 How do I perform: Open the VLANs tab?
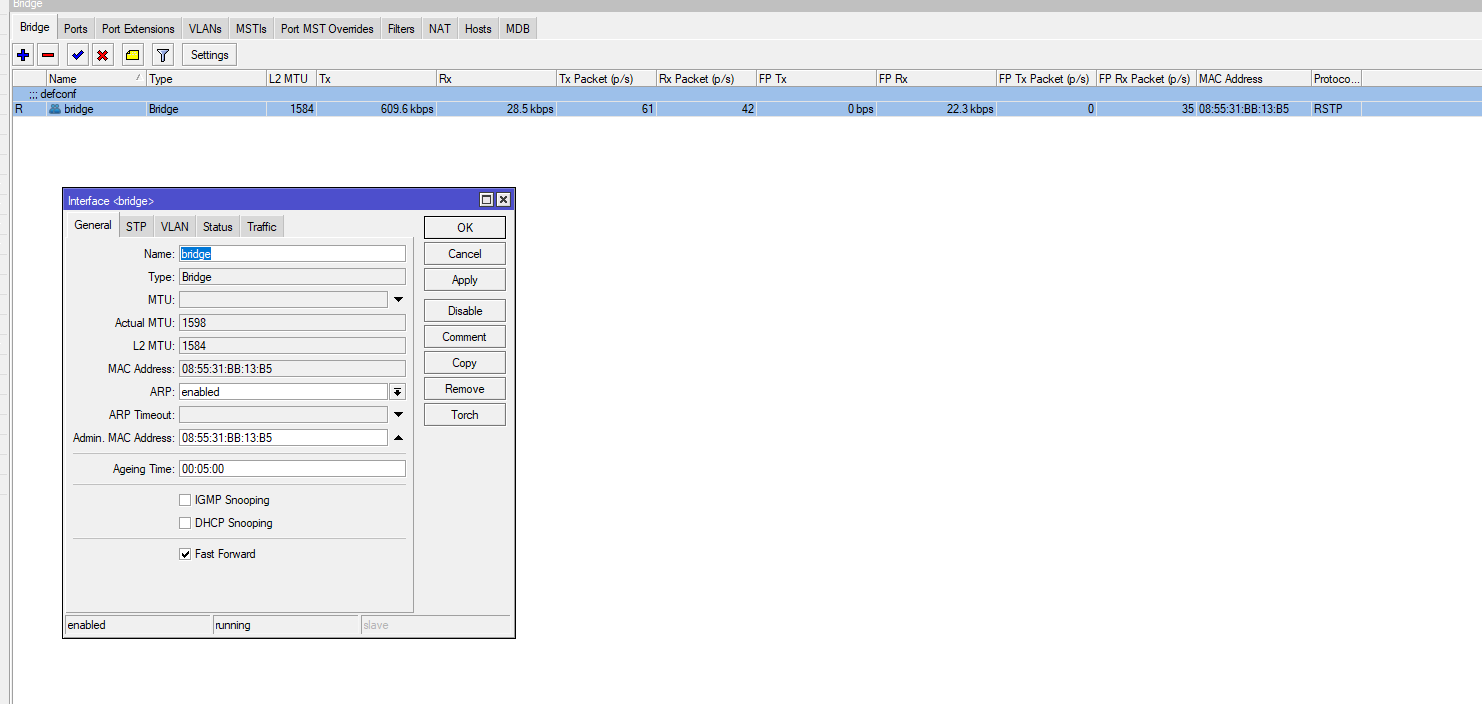pyautogui.click(x=205, y=29)
